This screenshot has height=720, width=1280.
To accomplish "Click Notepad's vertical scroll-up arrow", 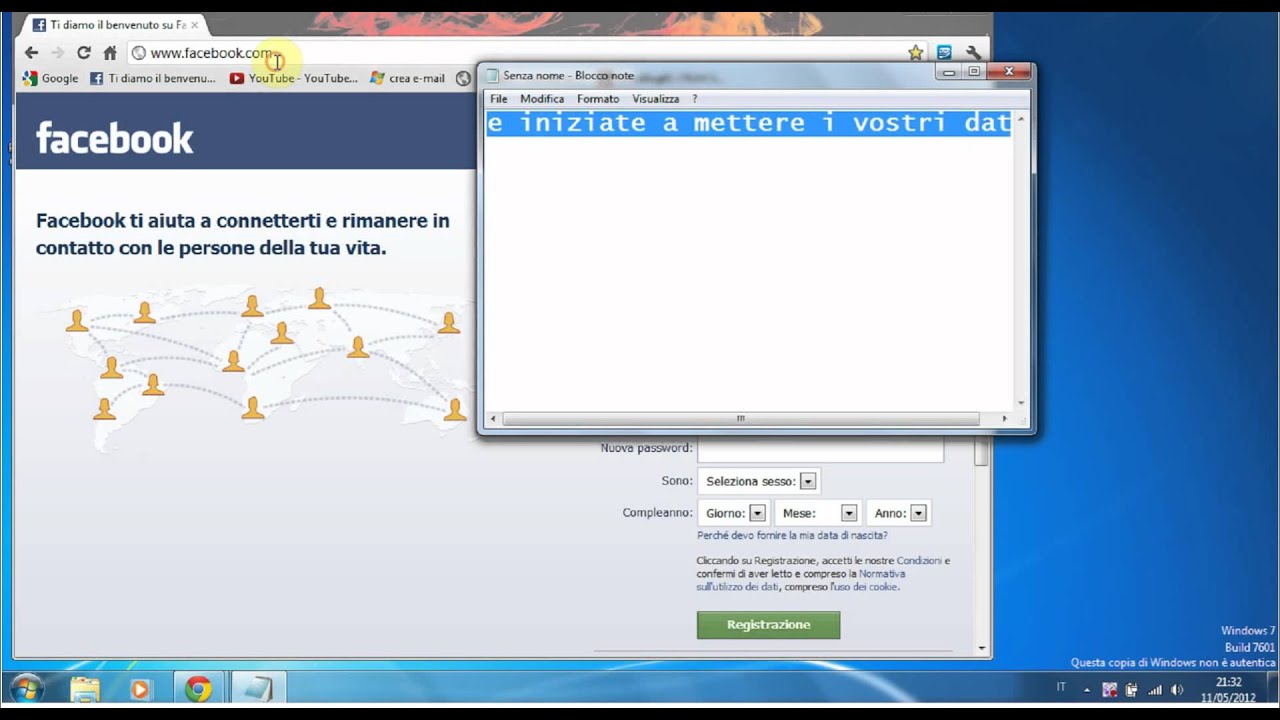I will coord(1021,118).
